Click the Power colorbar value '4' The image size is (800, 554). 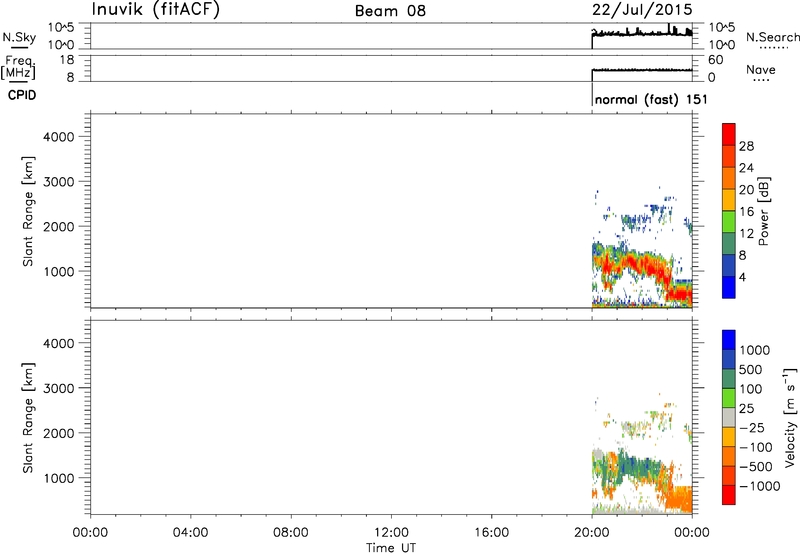point(742,277)
